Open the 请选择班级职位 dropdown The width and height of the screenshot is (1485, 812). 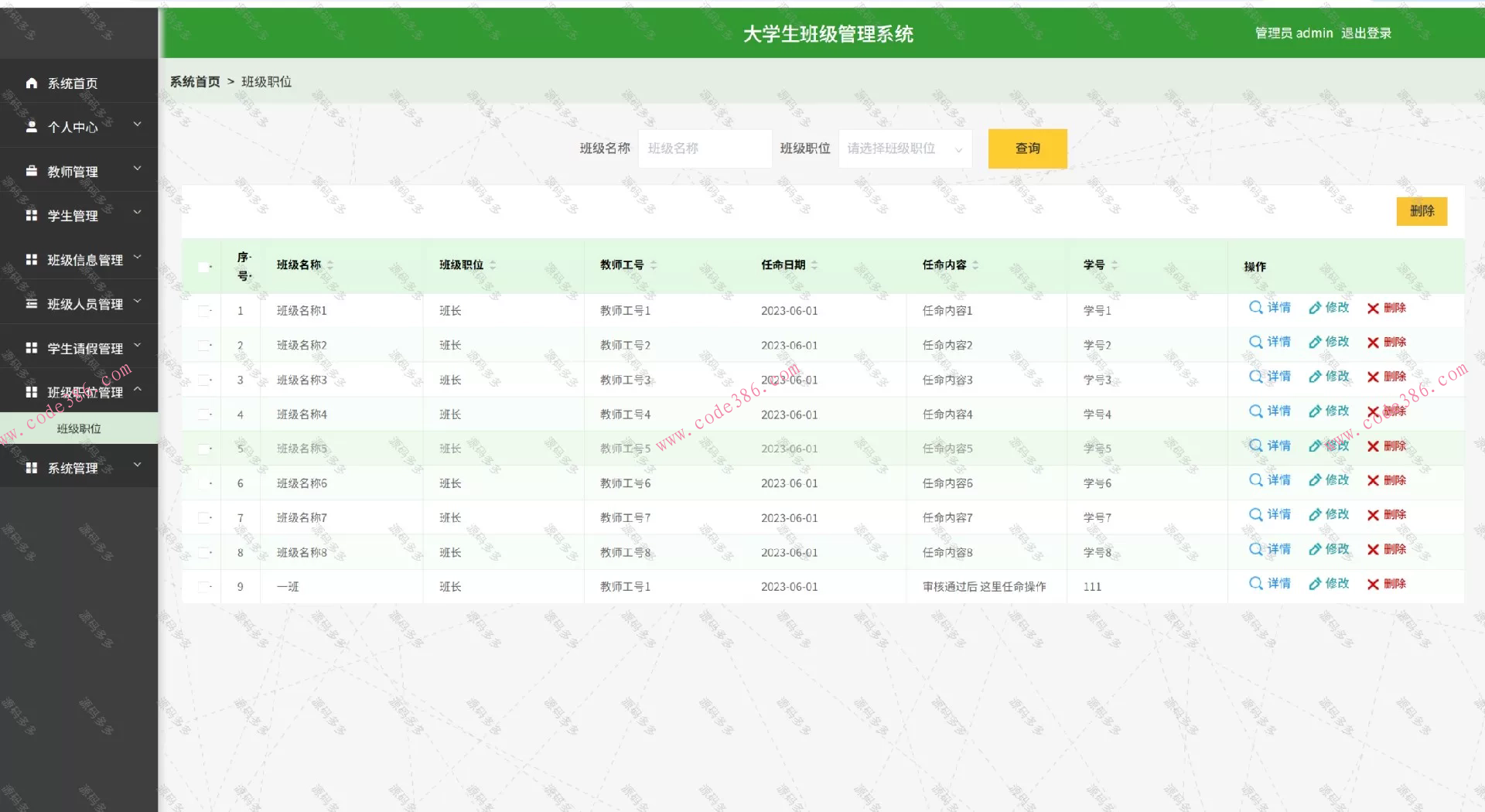tap(903, 148)
